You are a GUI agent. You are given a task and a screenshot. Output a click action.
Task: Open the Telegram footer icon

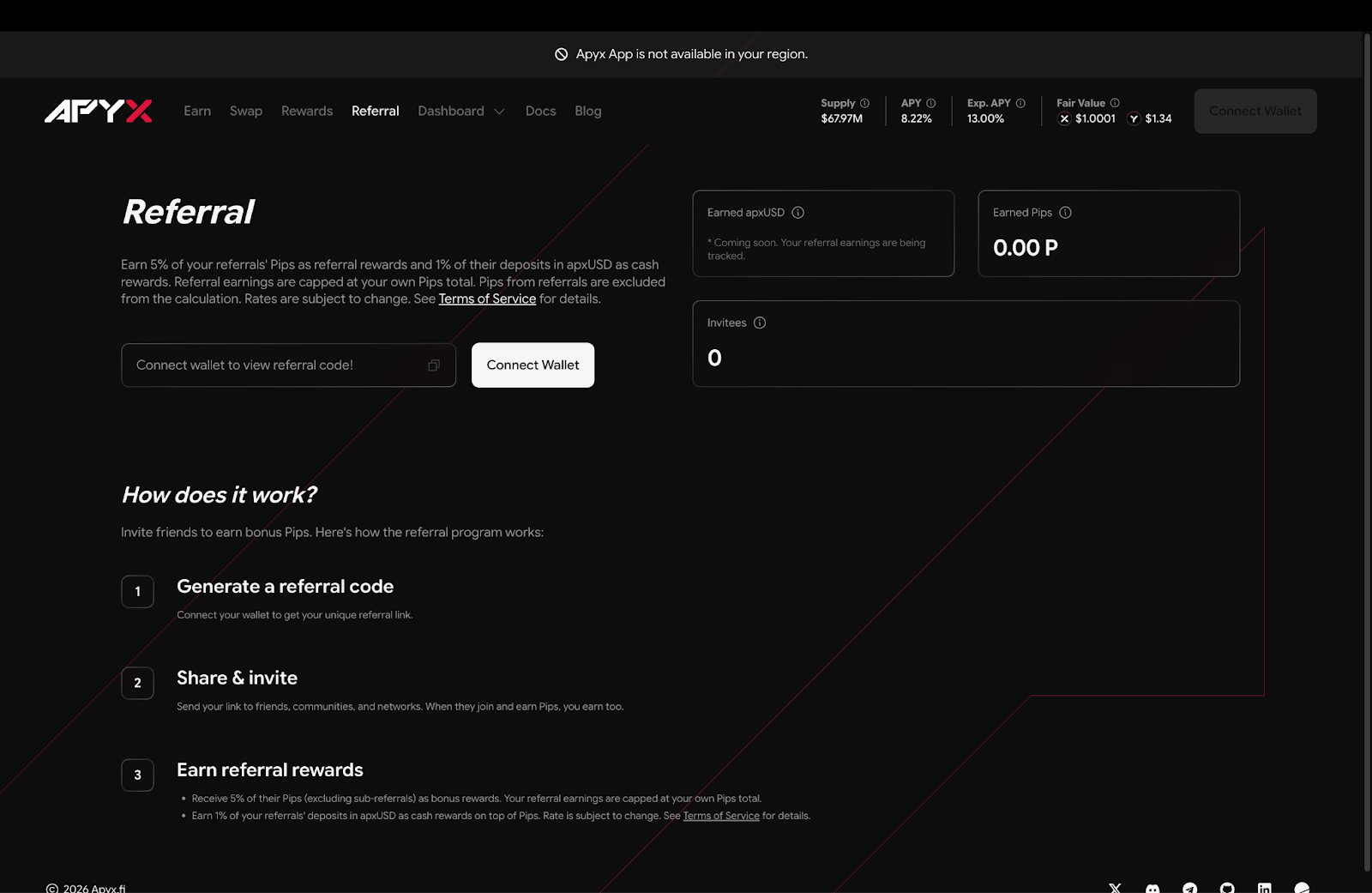1190,889
